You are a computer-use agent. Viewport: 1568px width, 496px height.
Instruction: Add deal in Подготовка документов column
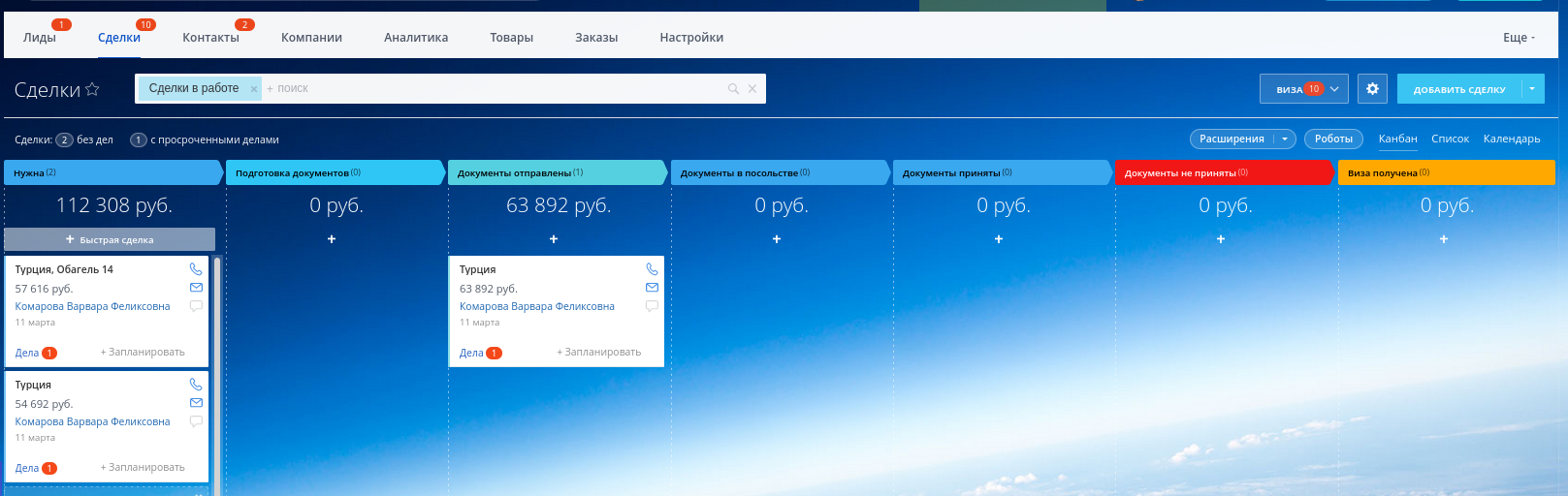(x=332, y=239)
